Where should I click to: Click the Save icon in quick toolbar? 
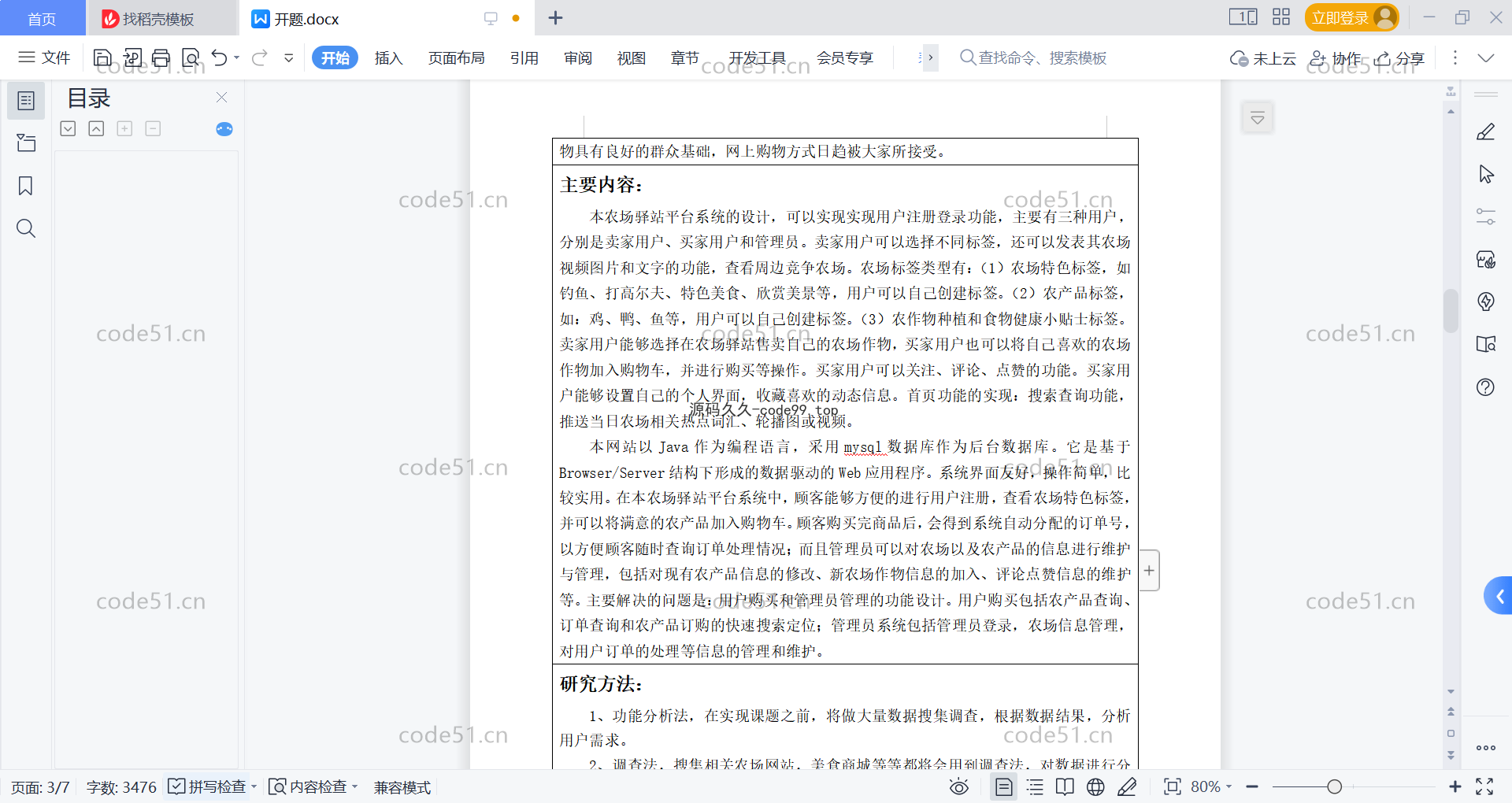(x=102, y=57)
